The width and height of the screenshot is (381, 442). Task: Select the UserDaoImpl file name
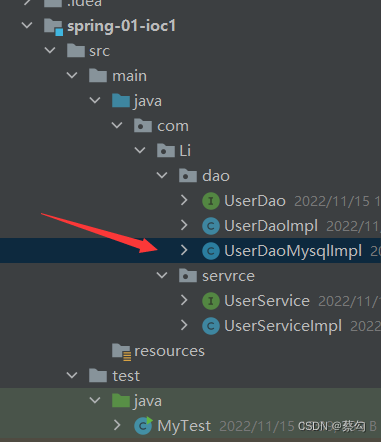(x=271, y=226)
